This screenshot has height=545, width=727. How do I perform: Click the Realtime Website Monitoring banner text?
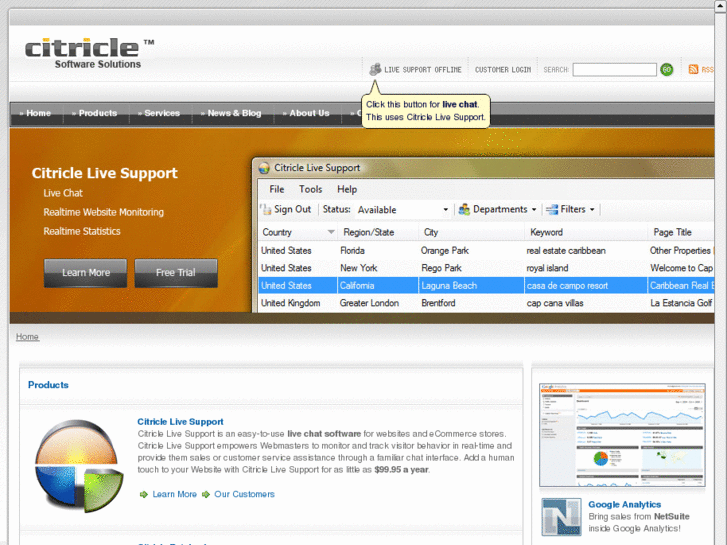[103, 212]
